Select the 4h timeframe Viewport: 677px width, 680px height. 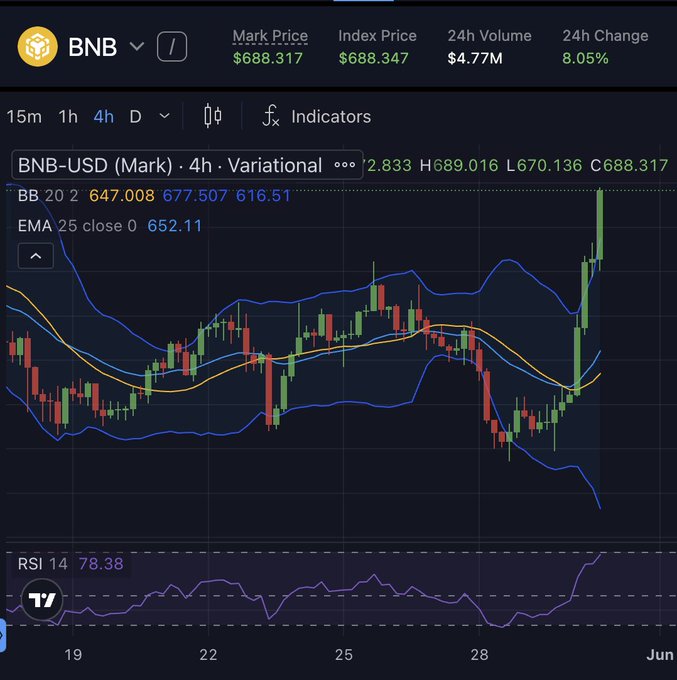pyautogui.click(x=104, y=117)
